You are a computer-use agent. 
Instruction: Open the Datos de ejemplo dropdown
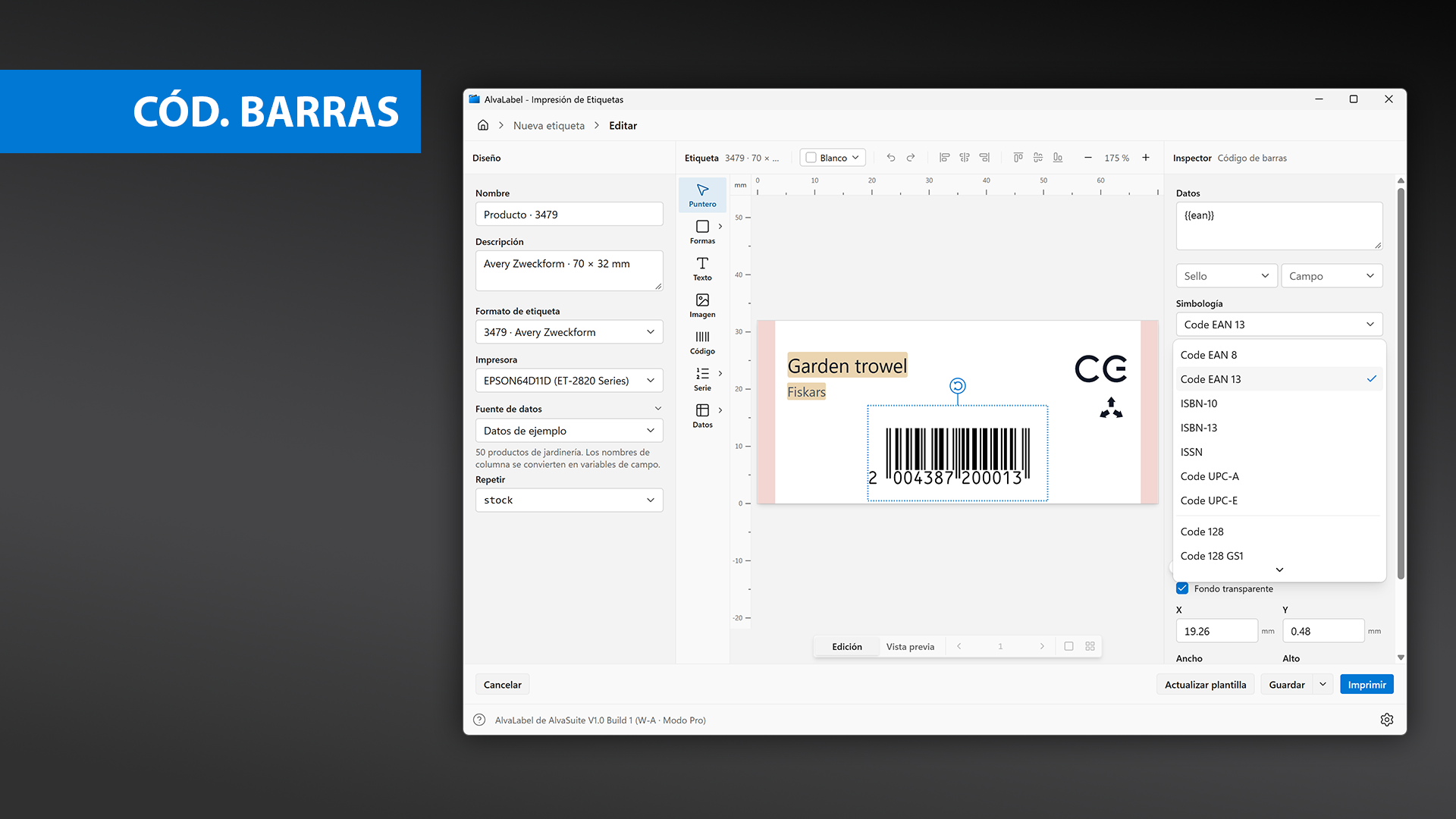coord(569,431)
